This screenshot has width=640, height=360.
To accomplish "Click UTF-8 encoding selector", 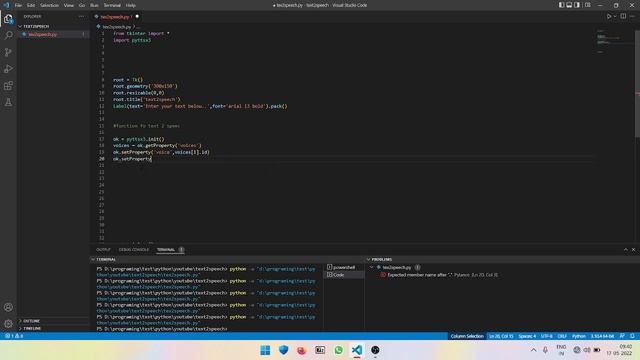I will coord(547,336).
